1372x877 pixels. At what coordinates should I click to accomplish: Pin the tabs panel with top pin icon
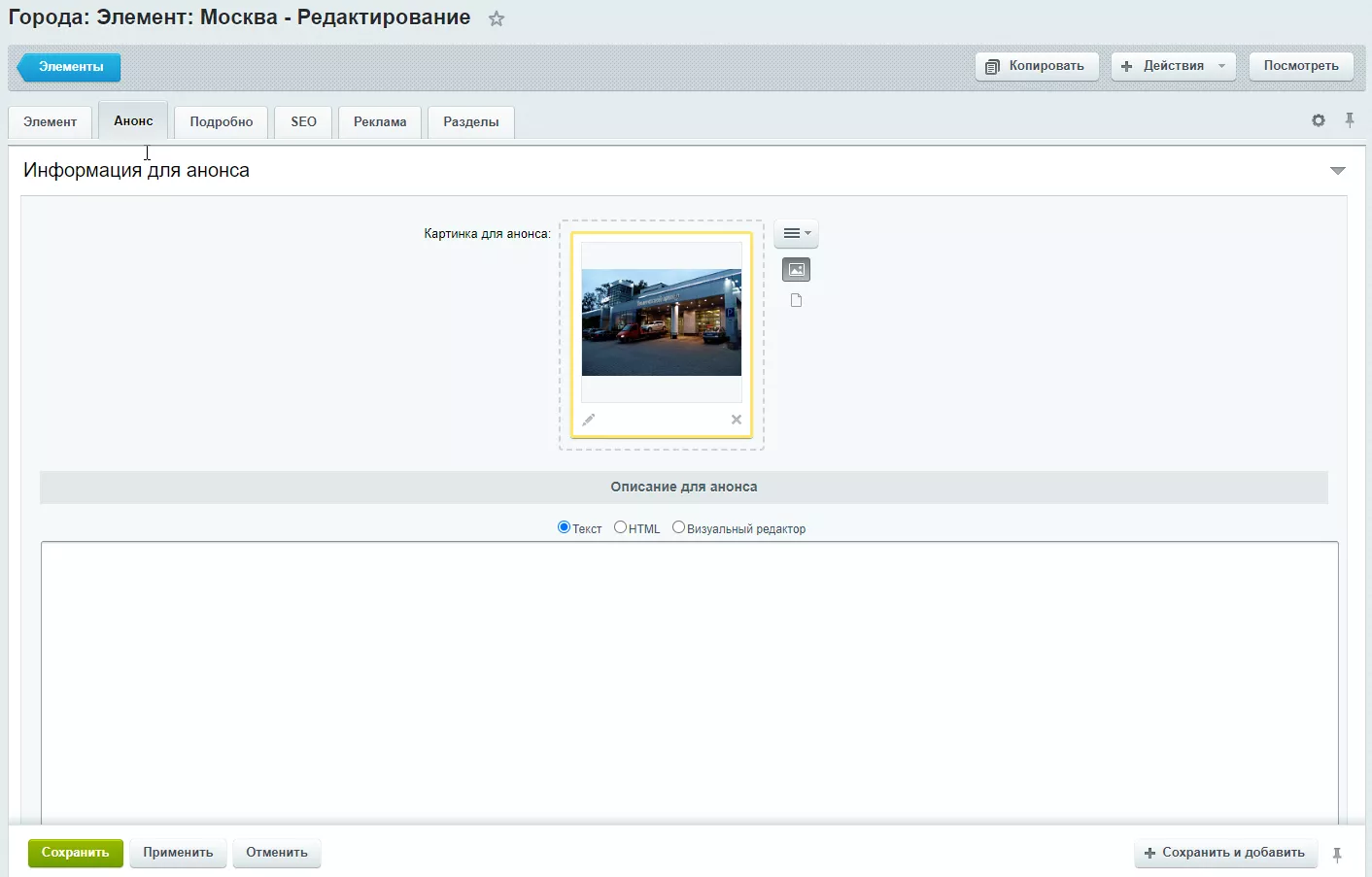click(x=1350, y=120)
